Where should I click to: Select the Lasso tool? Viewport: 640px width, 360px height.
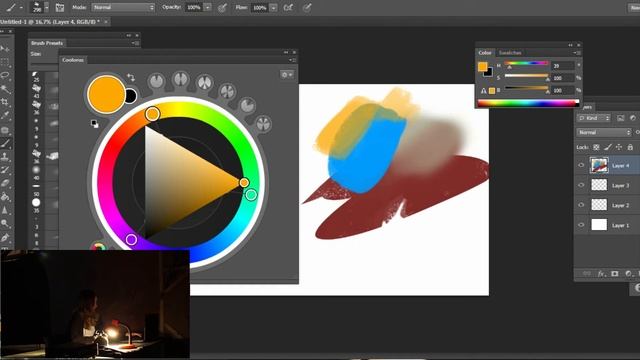[5, 76]
